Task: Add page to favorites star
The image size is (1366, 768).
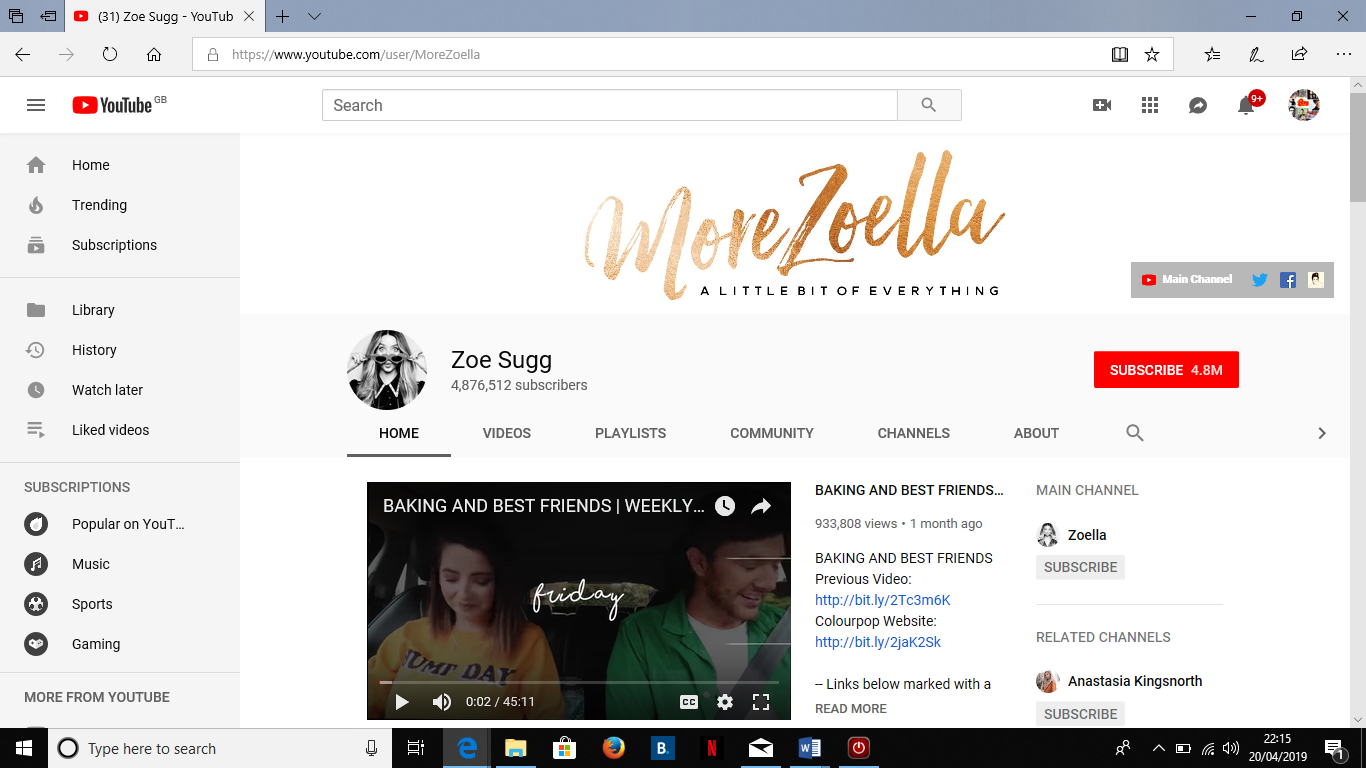Action: click(1152, 55)
